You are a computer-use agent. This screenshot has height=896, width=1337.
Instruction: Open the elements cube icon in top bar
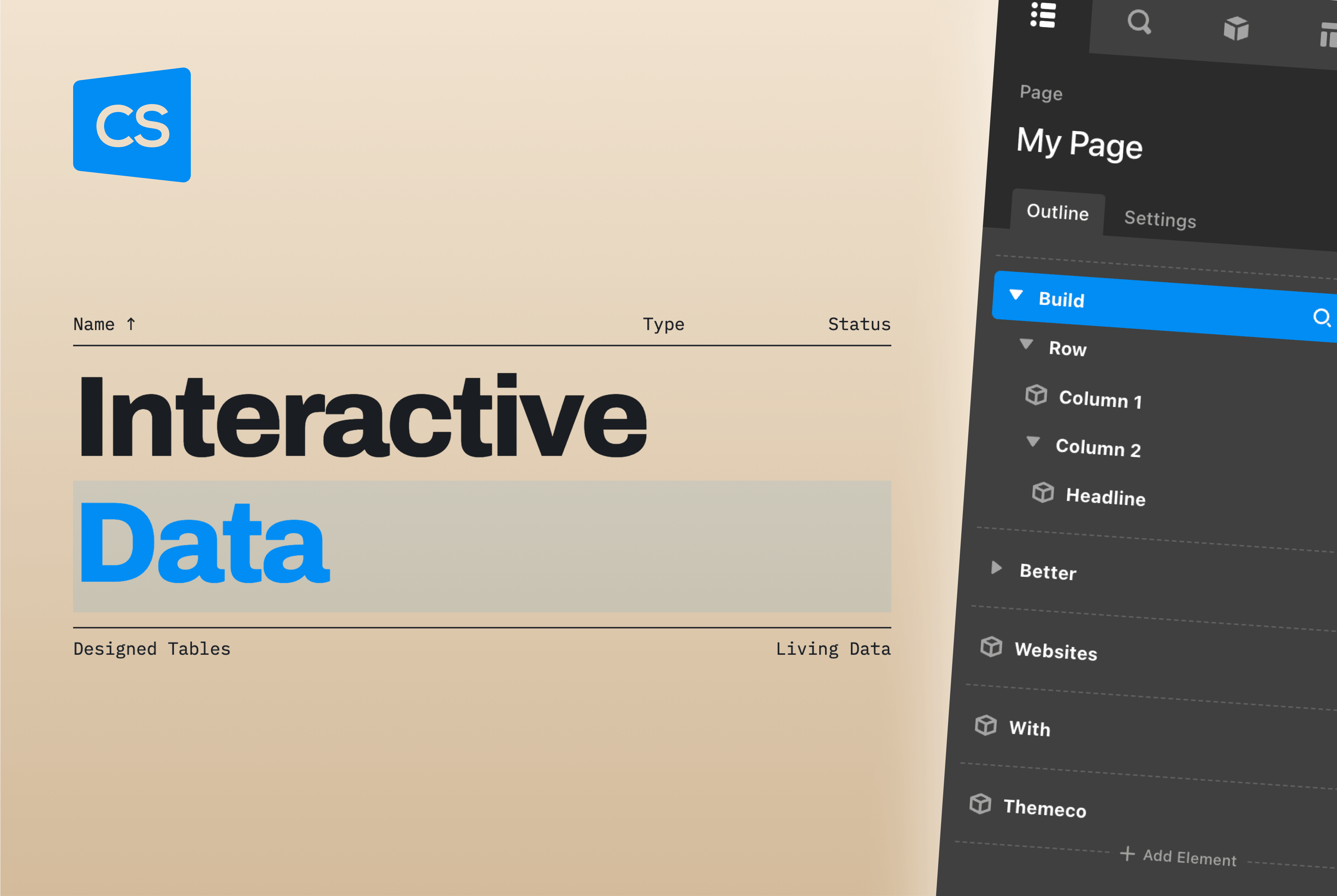pos(1236,29)
